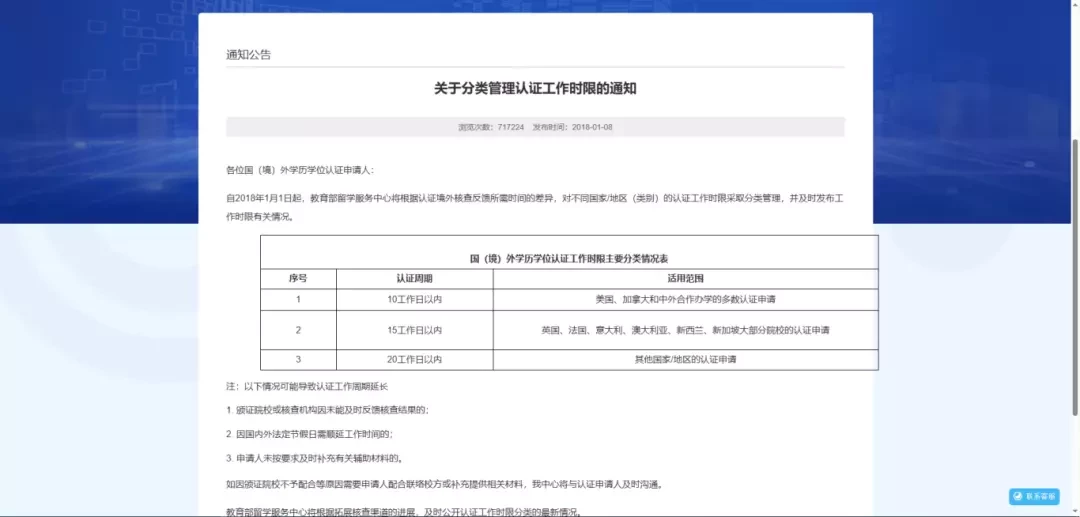Image resolution: width=1080 pixels, height=517 pixels.
Task: Click the publish date 2018-01-08
Action: 592,127
